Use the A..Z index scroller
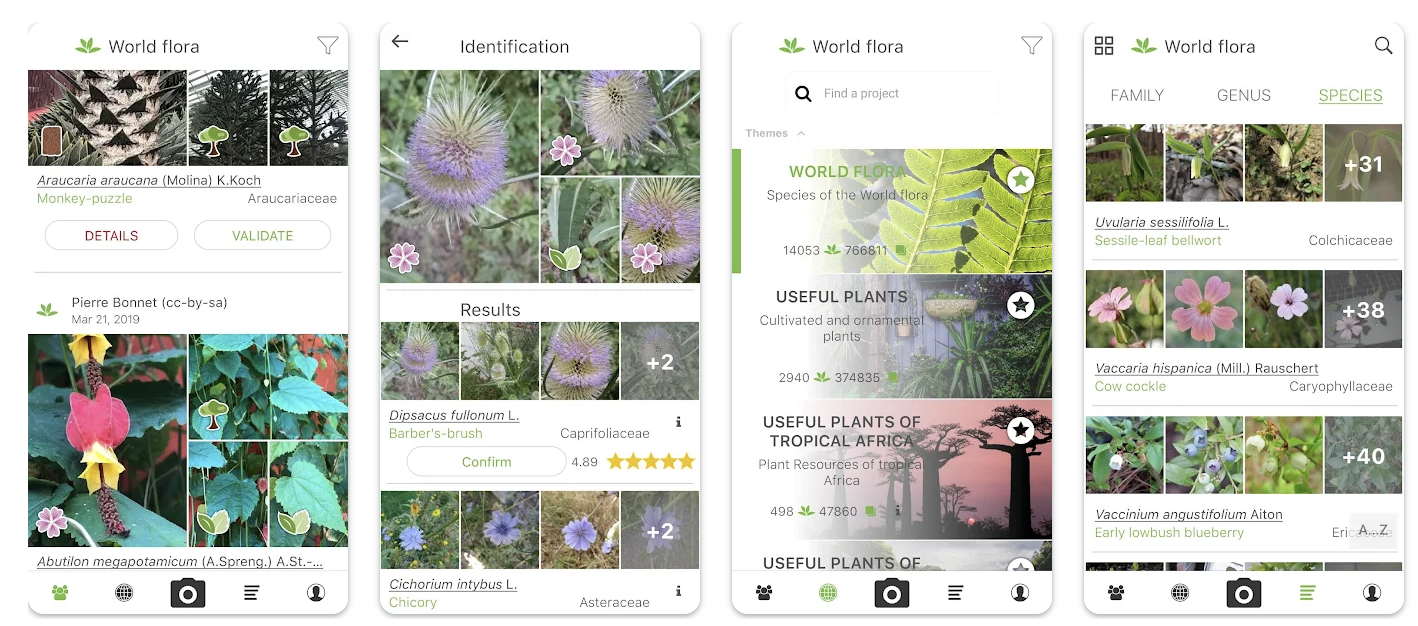 click(1375, 530)
